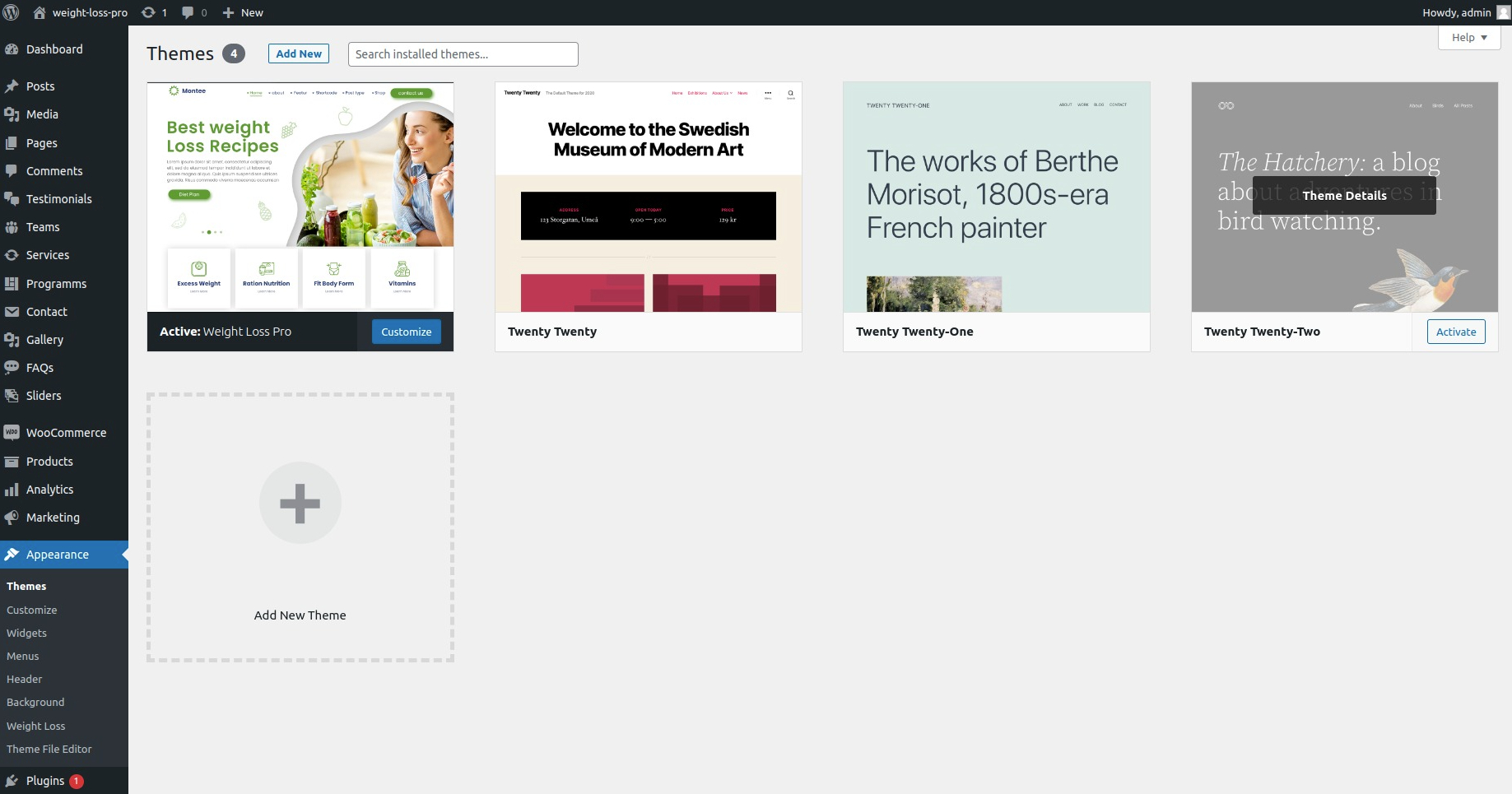Click the Comments icon in sidebar
Viewport: 1512px width, 794px height.
12,171
